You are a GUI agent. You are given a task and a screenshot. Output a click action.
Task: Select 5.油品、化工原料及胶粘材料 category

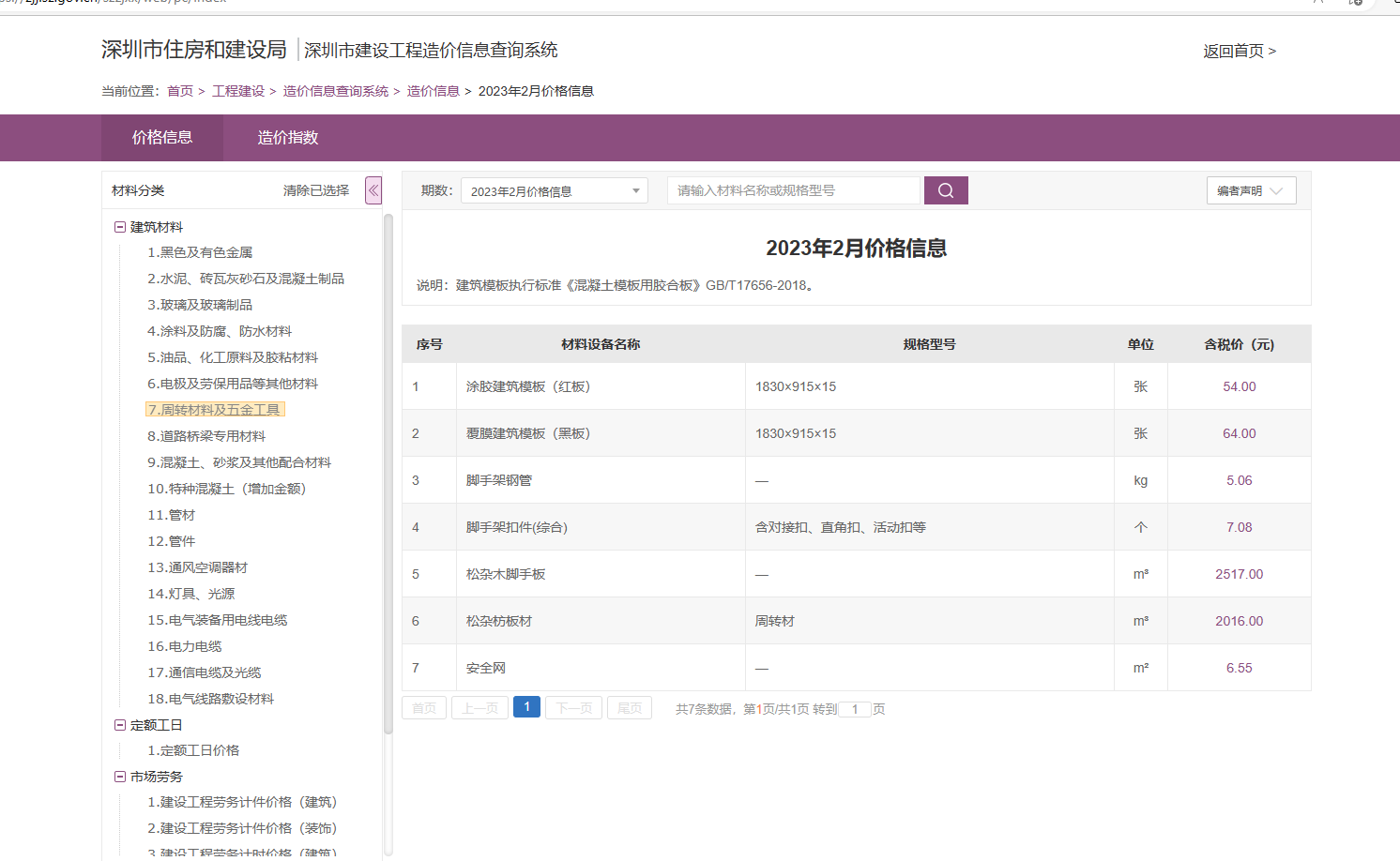[x=233, y=357]
